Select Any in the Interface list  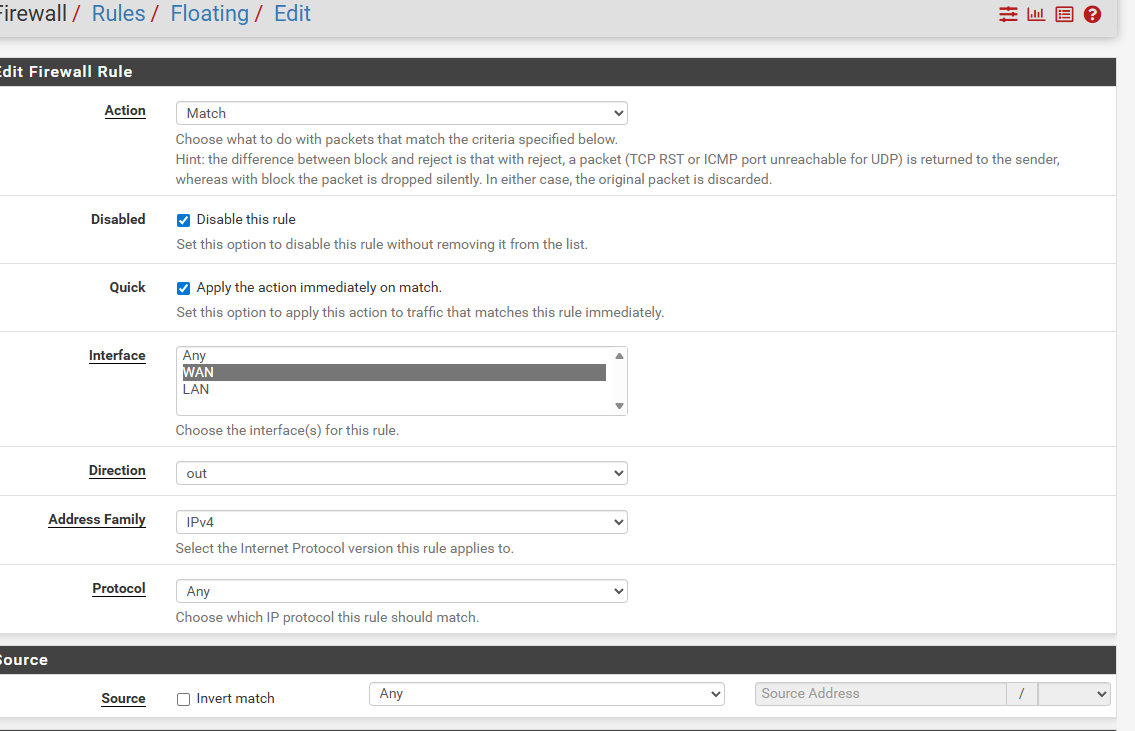click(194, 355)
